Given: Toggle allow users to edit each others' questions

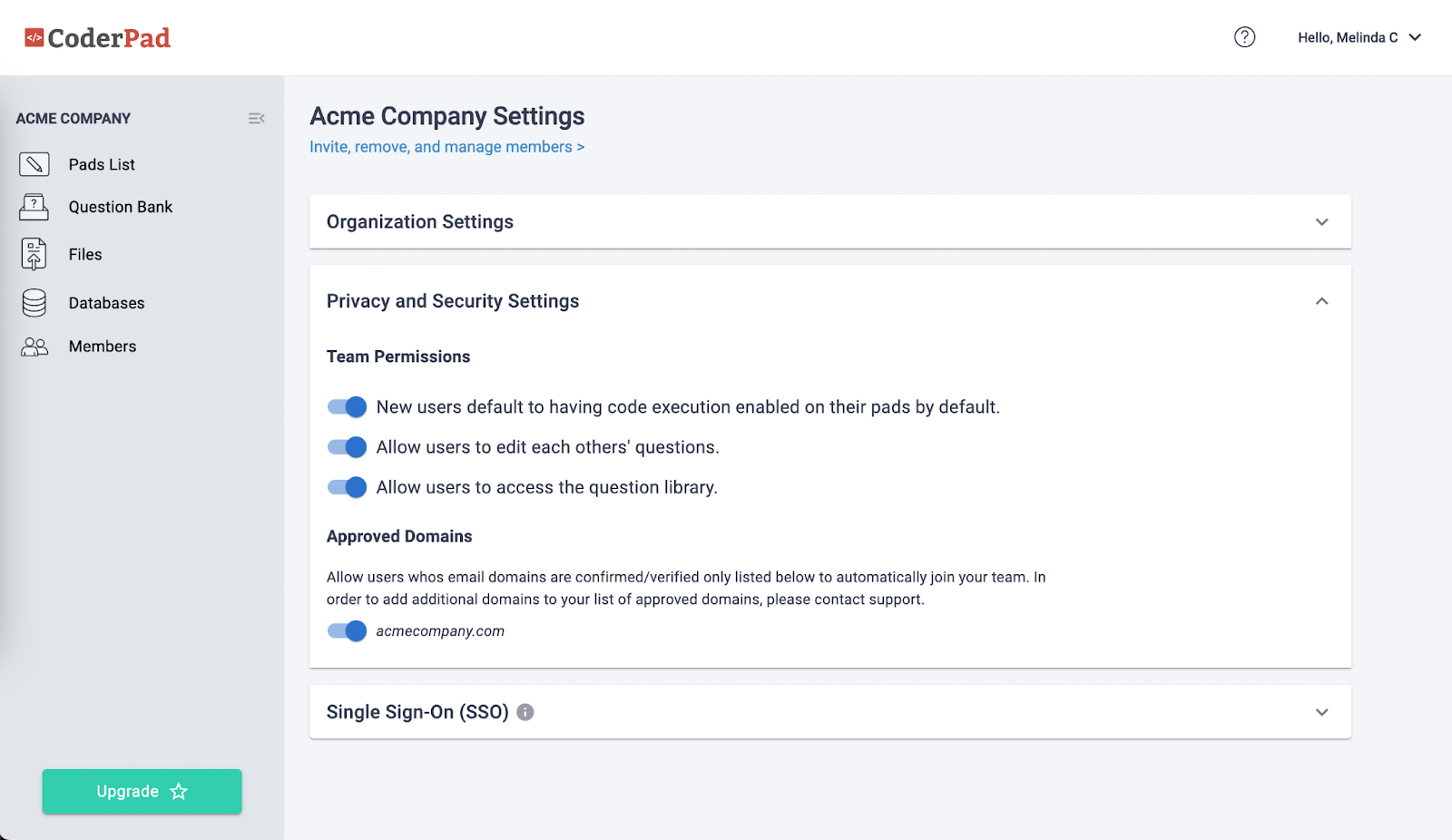Looking at the screenshot, I should coord(347,447).
